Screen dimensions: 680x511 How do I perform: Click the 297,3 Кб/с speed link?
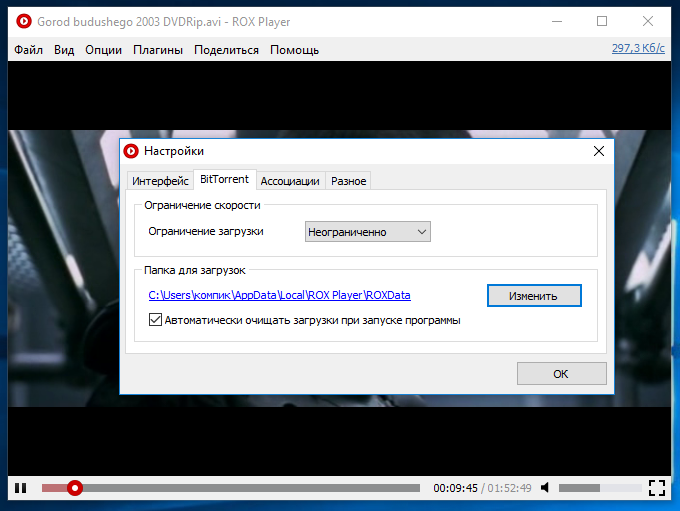638,48
